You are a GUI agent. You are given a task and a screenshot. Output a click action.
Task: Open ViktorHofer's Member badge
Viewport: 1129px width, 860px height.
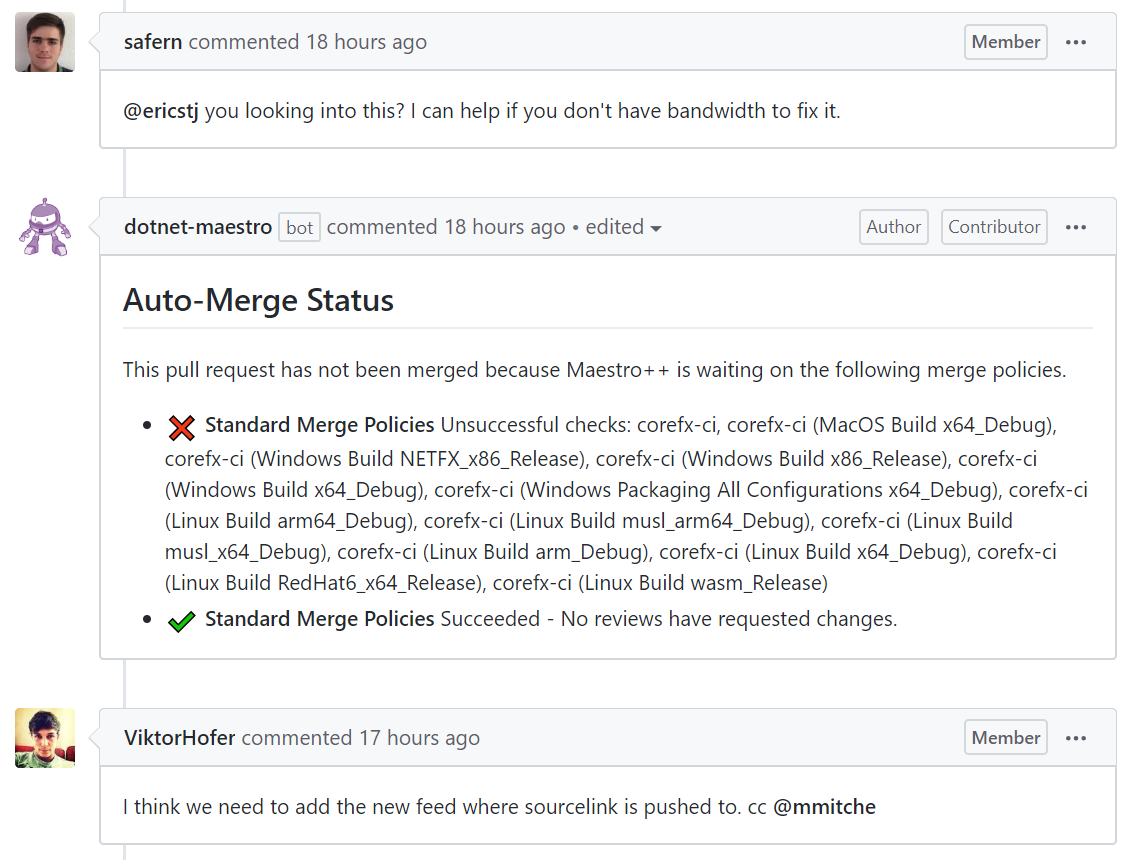[1005, 737]
